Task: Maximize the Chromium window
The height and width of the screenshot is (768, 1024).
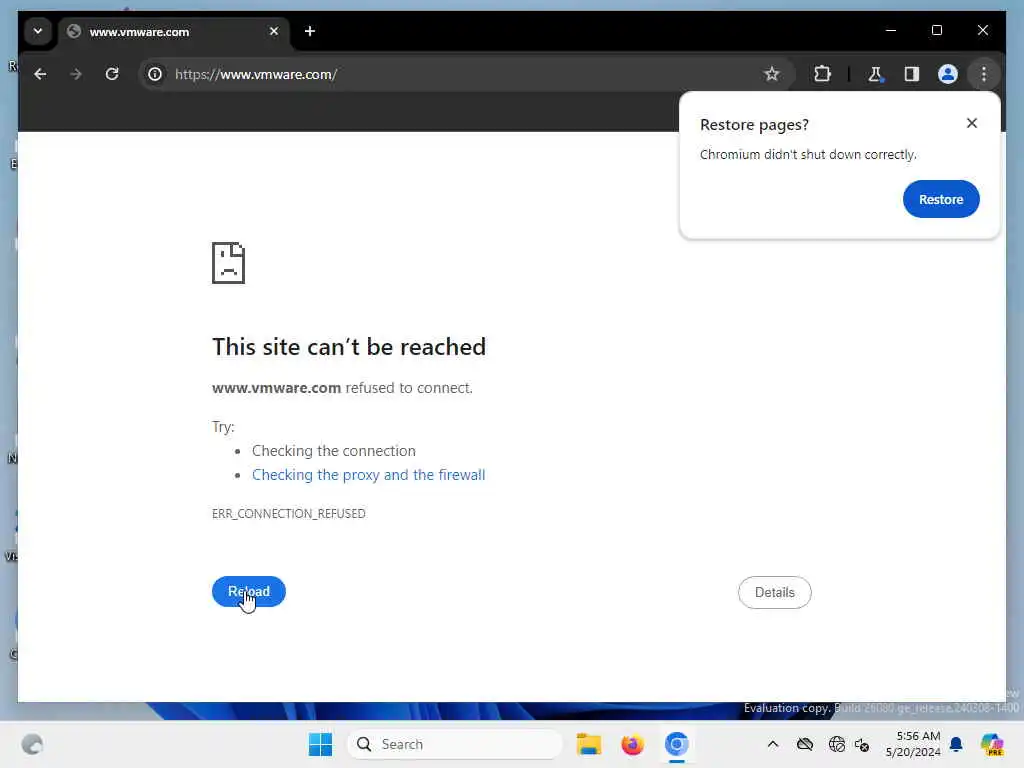Action: [936, 31]
